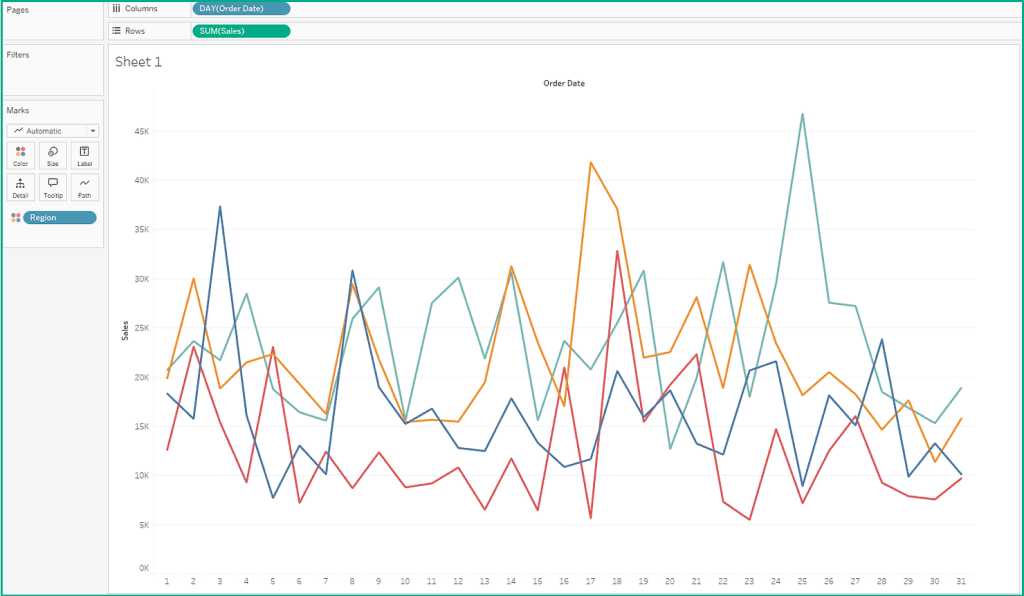Click the Sheet 1 title

click(138, 62)
